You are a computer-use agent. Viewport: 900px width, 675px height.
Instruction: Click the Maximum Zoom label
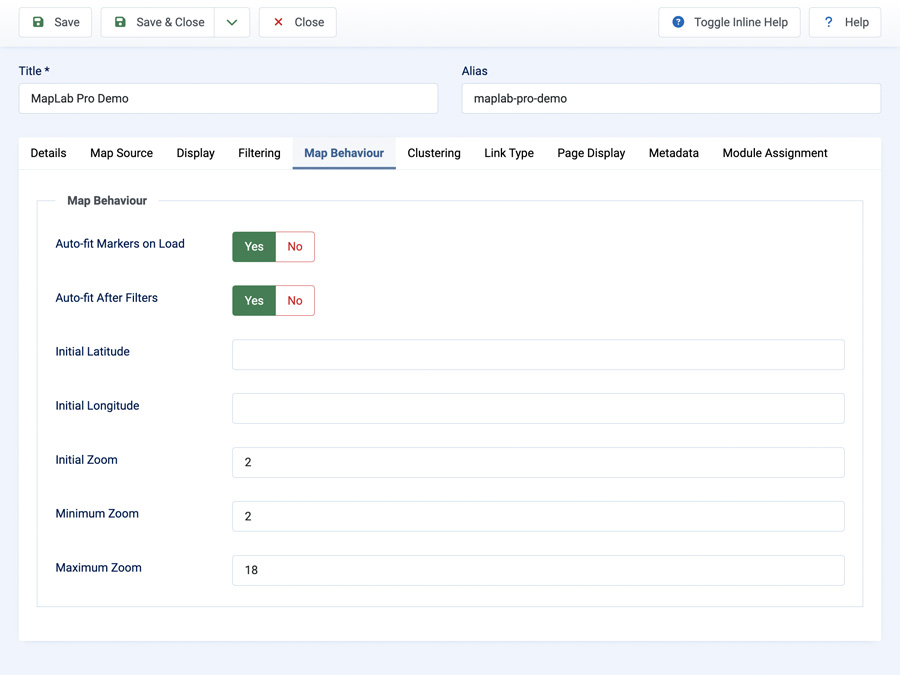tap(98, 568)
